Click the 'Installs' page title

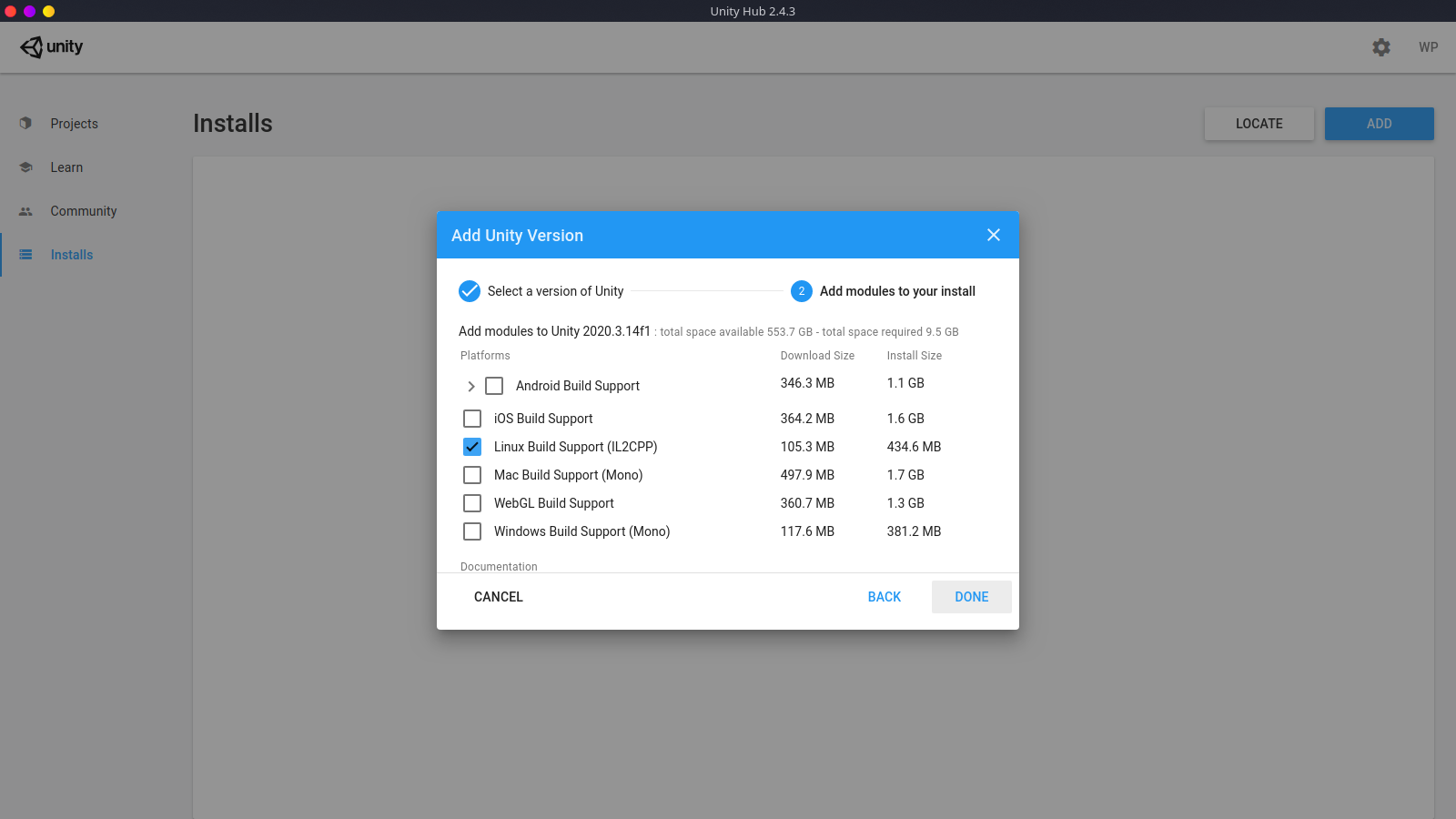click(x=233, y=124)
